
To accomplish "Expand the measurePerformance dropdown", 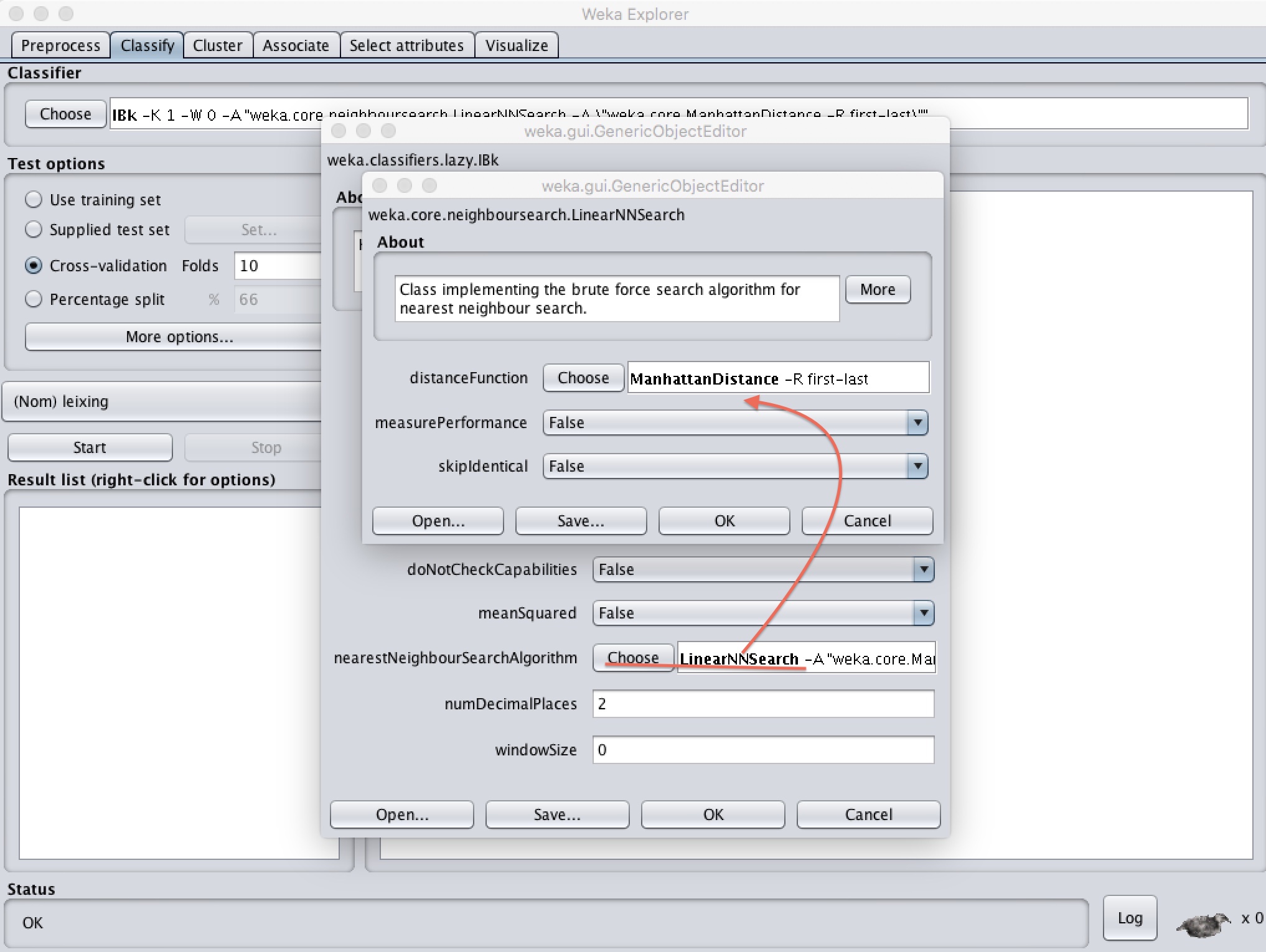I will [x=917, y=422].
